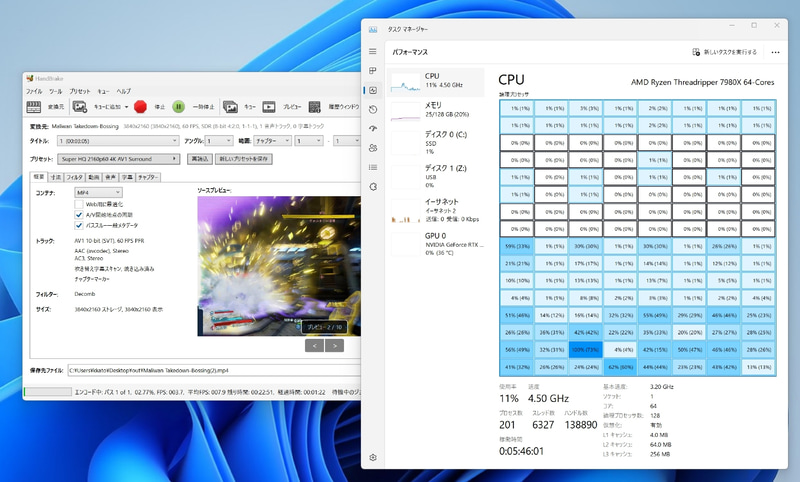
Task: Switch to the フィルタ tab
Action: tap(74, 177)
